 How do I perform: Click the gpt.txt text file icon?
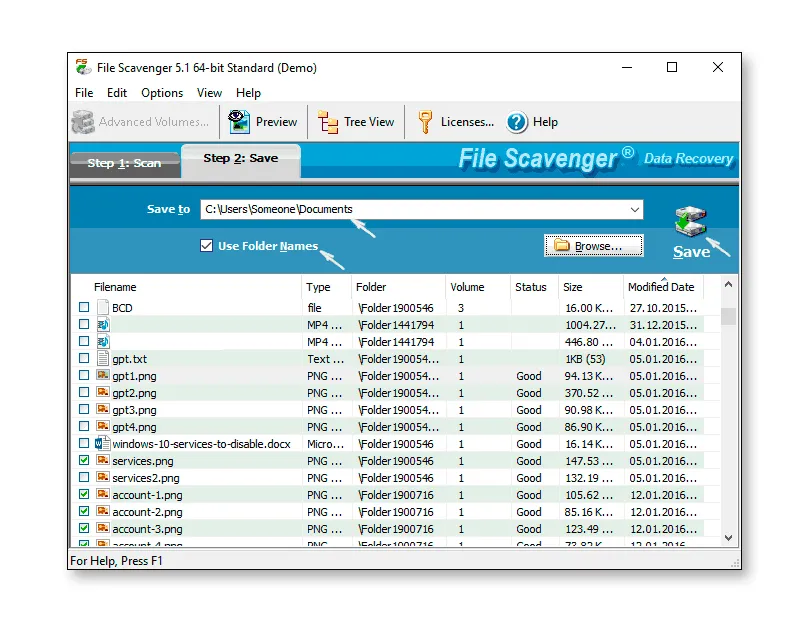click(x=102, y=358)
